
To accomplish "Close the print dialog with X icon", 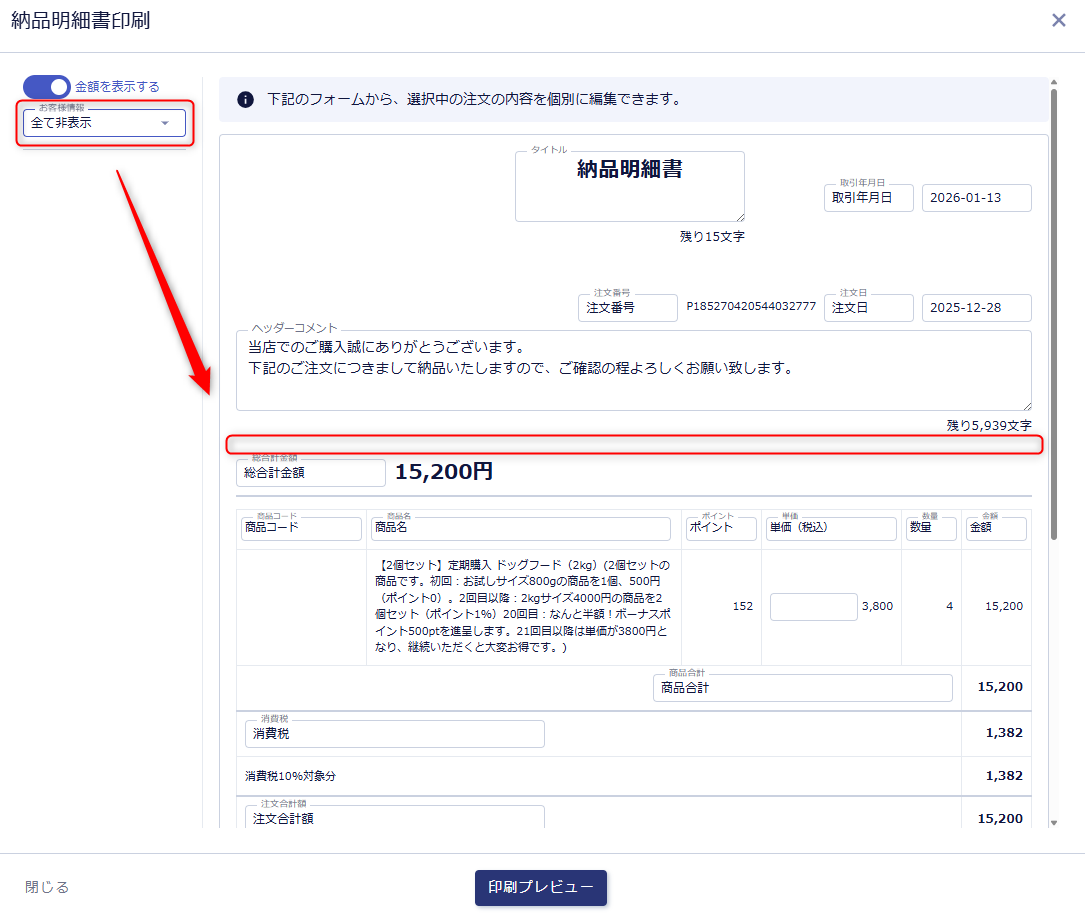I will 1059,20.
